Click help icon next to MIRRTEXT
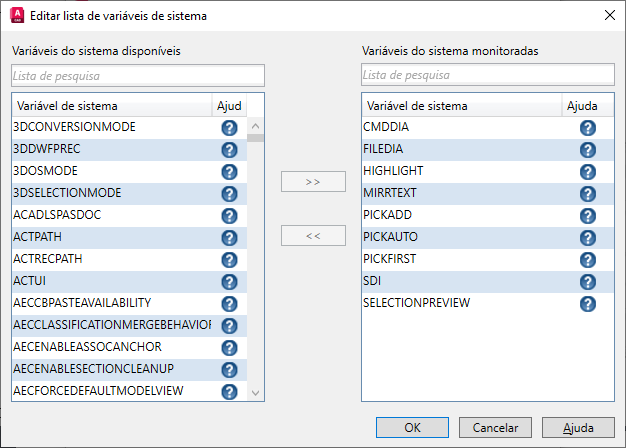This screenshot has width=626, height=448. [588, 194]
